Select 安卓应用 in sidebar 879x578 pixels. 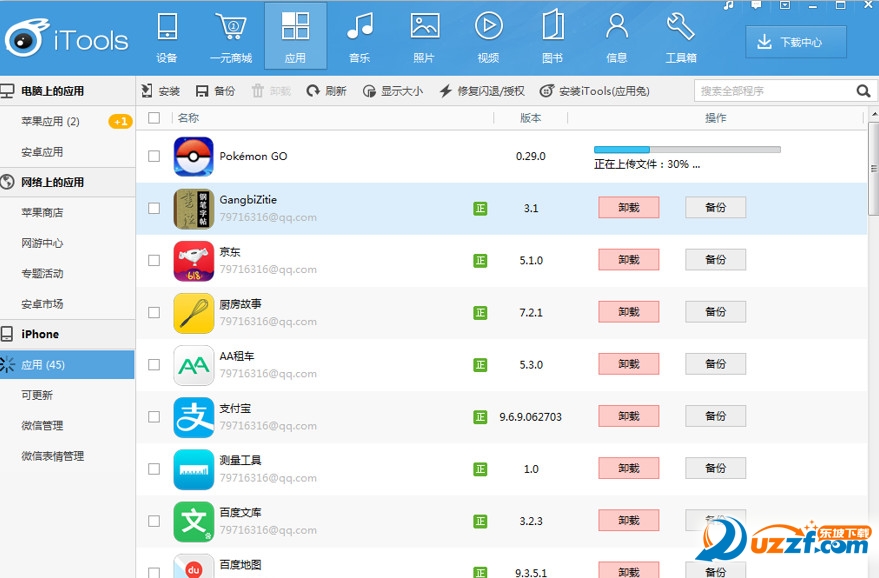point(42,152)
